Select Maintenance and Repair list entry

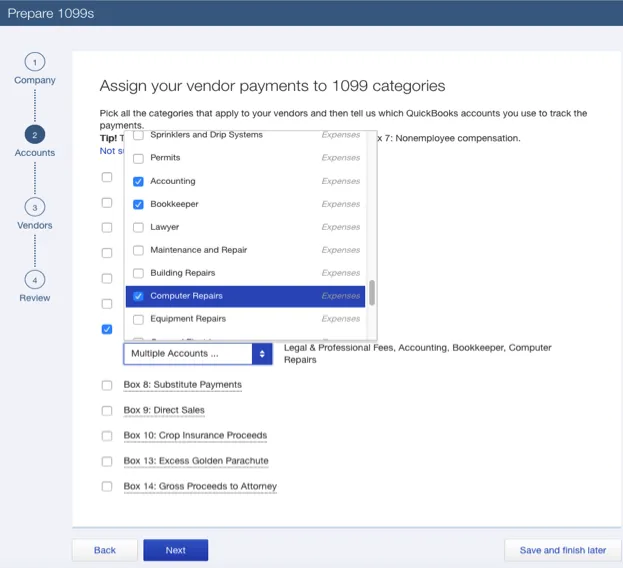(198, 250)
